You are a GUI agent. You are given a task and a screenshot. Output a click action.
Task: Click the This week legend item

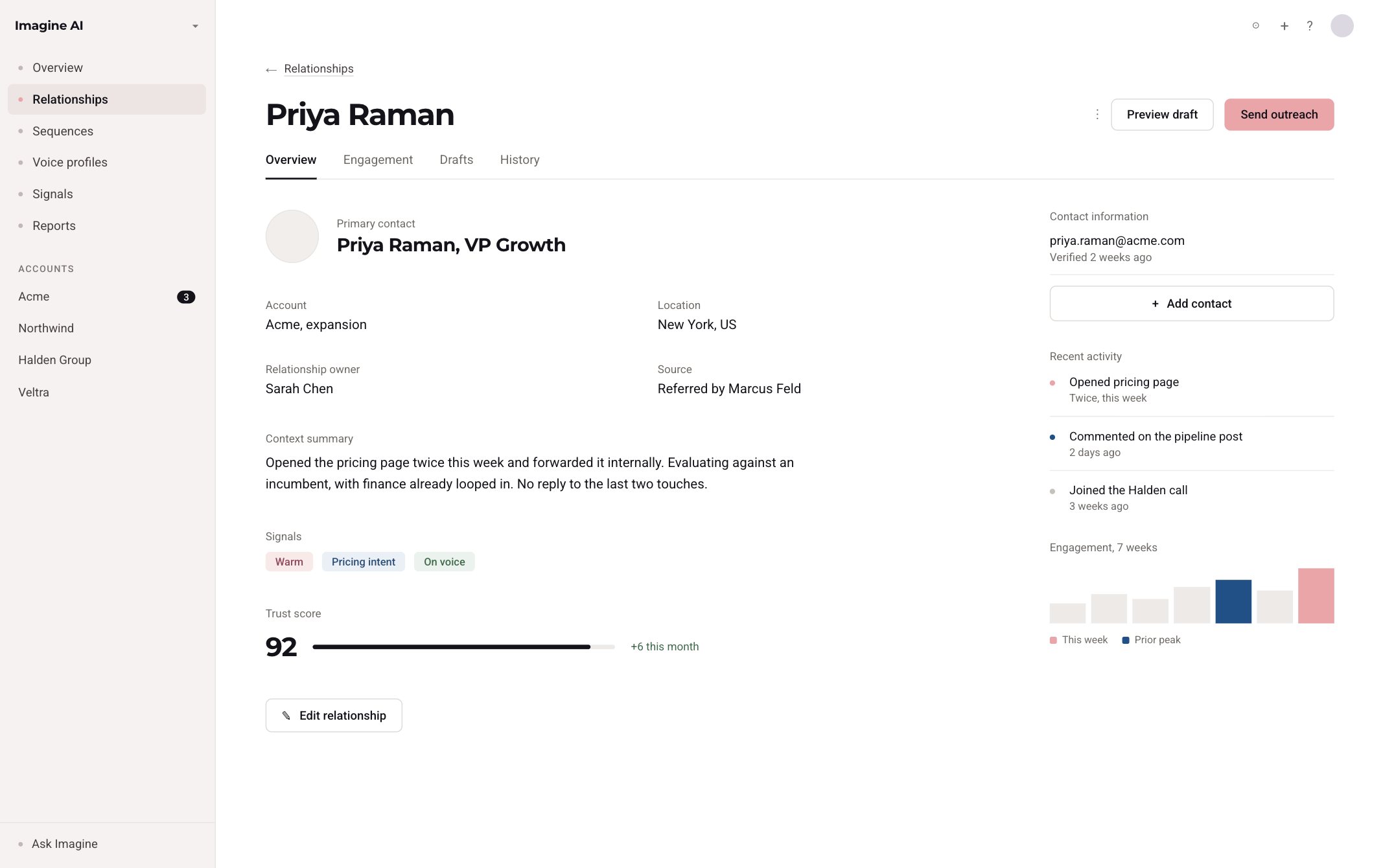[x=1078, y=640]
